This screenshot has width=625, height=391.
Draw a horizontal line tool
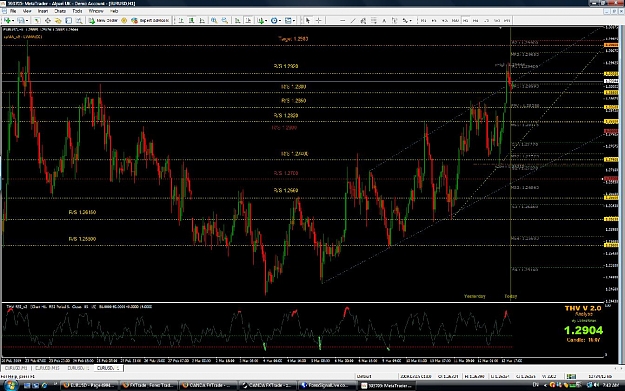[342, 20]
